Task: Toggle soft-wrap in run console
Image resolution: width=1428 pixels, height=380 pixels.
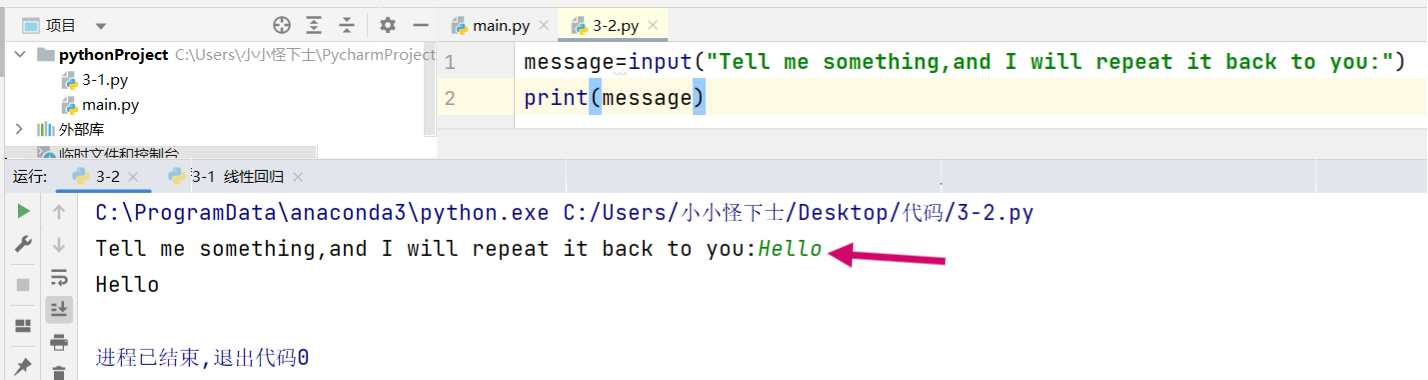Action: click(59, 277)
